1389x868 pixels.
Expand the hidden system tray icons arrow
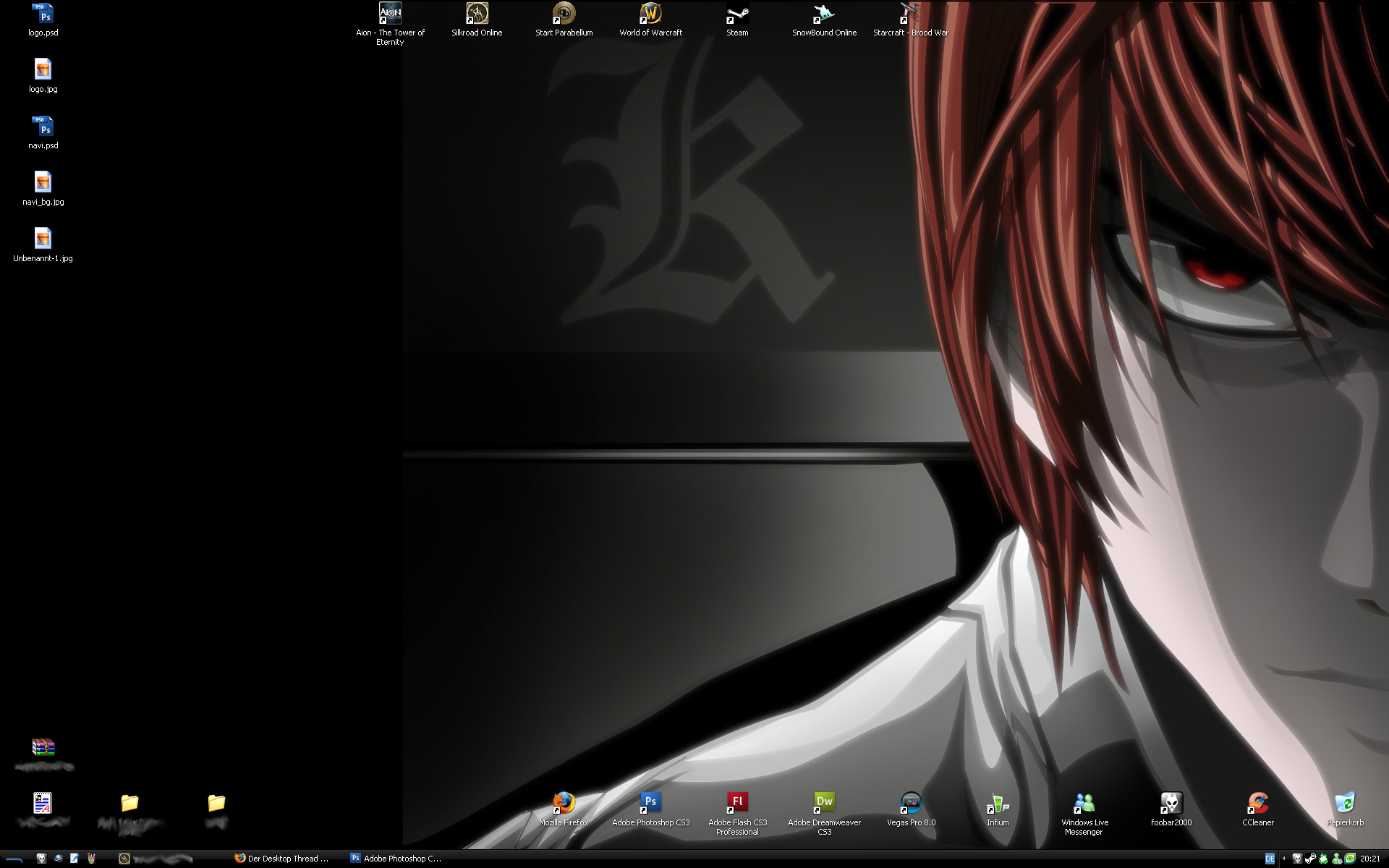[x=1284, y=859]
